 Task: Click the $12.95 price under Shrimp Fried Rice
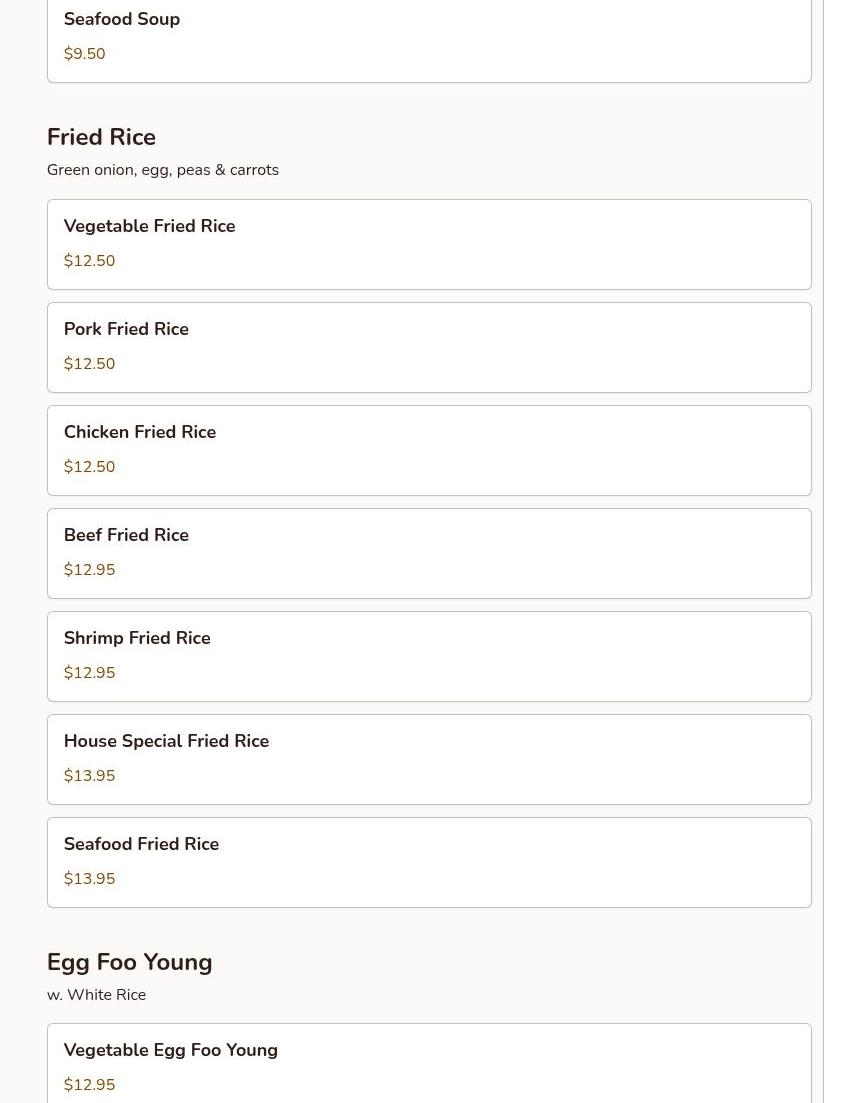[x=89, y=673]
